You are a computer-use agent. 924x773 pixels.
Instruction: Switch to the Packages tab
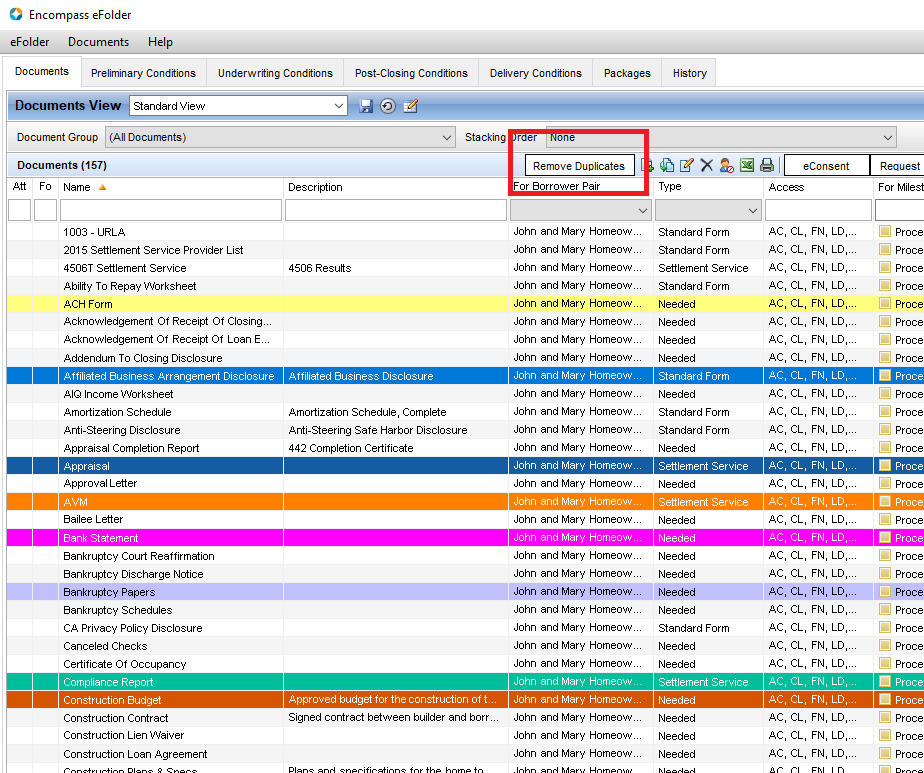[x=627, y=73]
